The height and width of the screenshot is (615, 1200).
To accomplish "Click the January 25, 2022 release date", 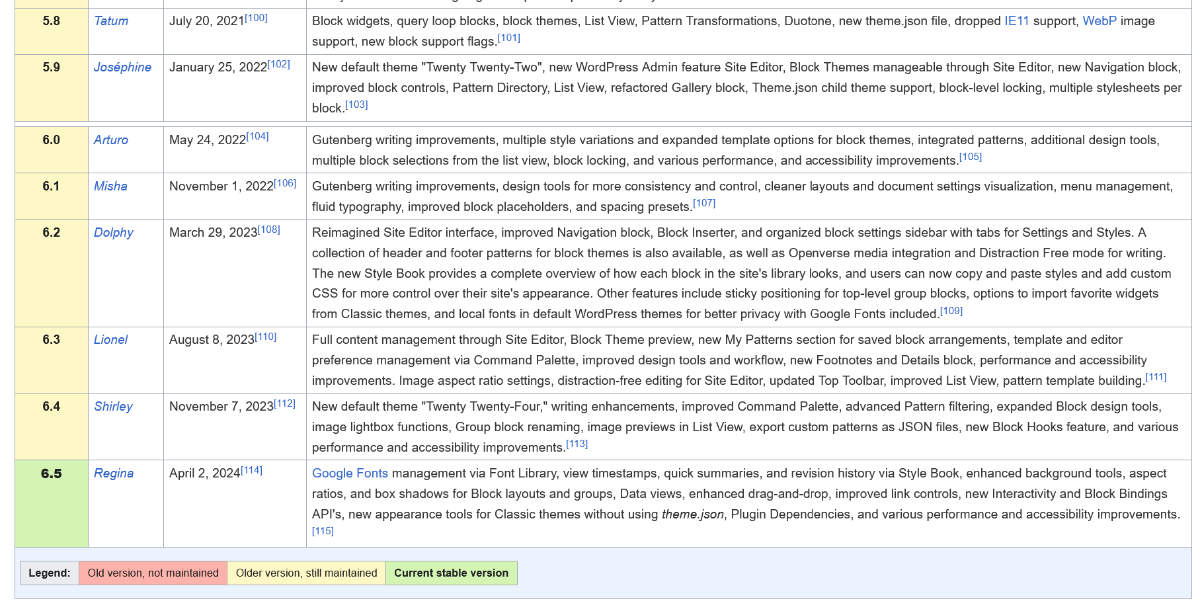I will (x=218, y=67).
